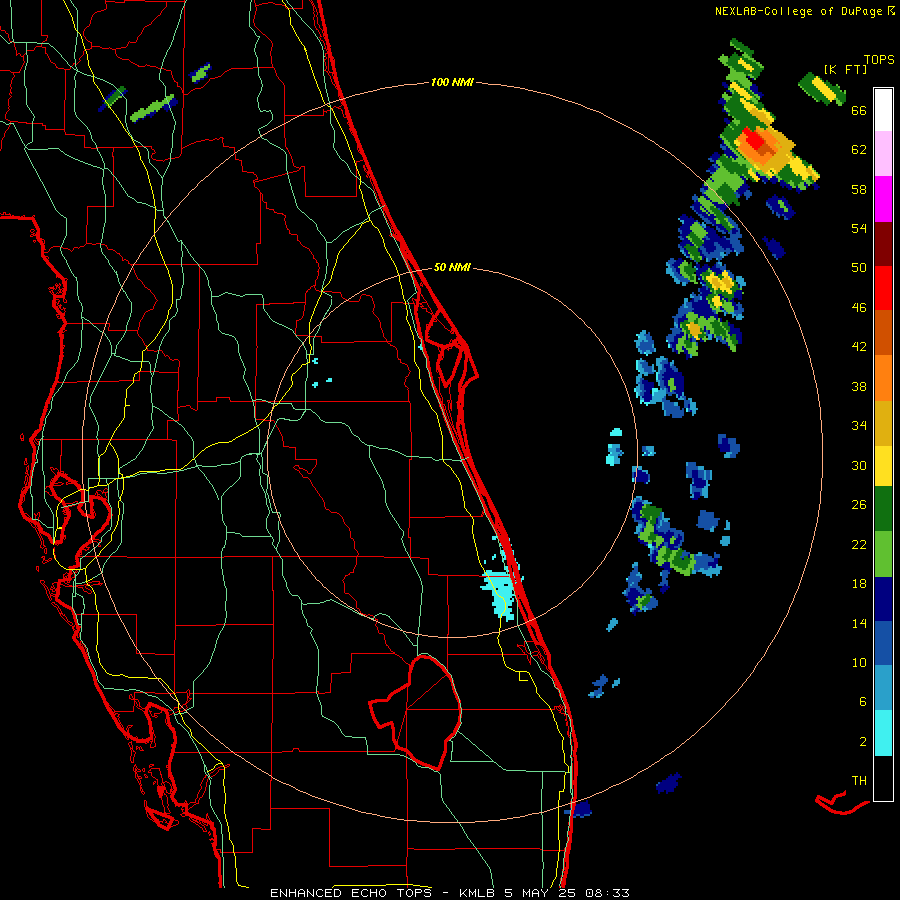Pick the bright yellow legend swatch

883,465
